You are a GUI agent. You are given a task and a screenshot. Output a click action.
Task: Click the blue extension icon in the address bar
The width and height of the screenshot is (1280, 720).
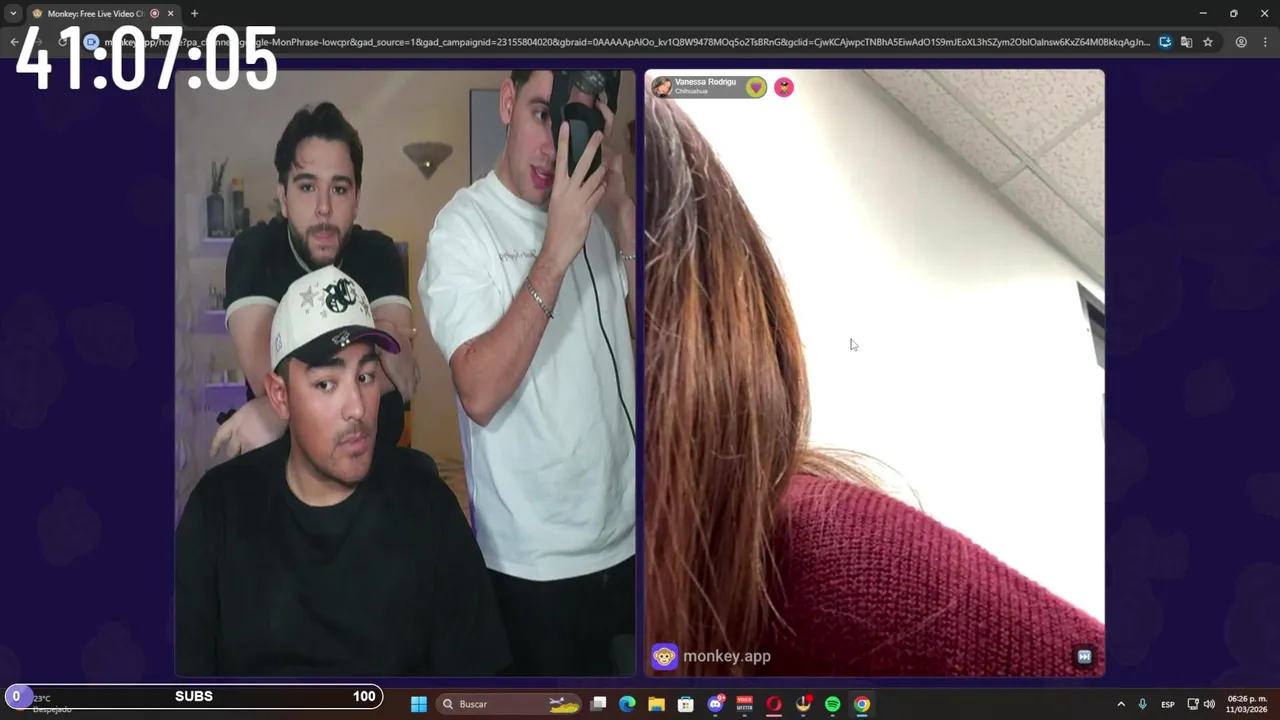(1165, 42)
